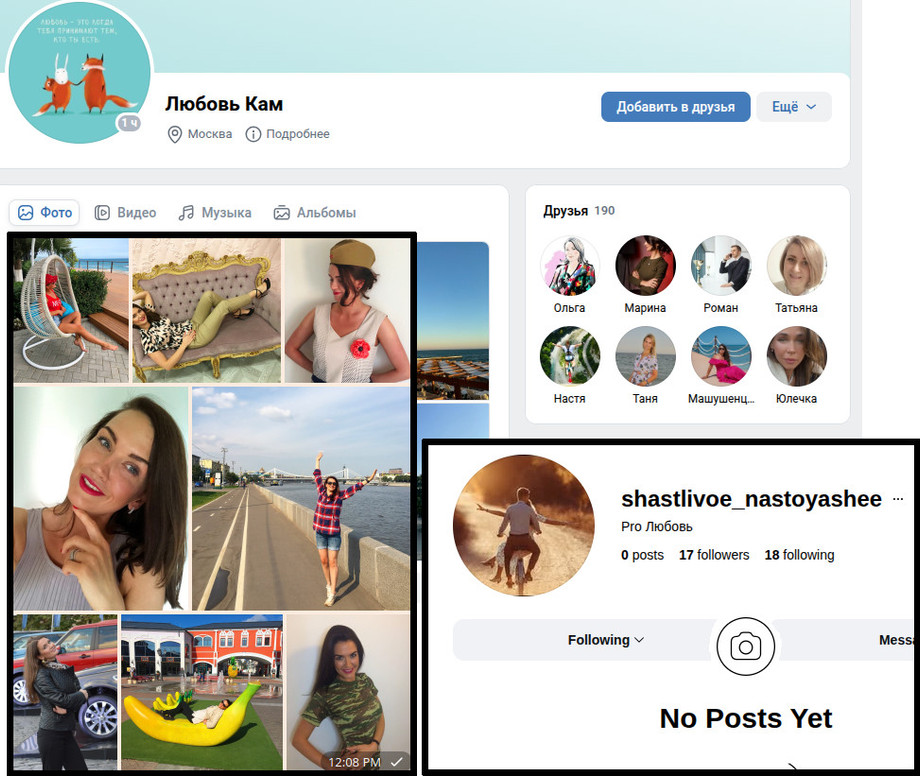
Task: Open the three-dots menu next to shastlivoe_nastoyashee
Action: 898,499
